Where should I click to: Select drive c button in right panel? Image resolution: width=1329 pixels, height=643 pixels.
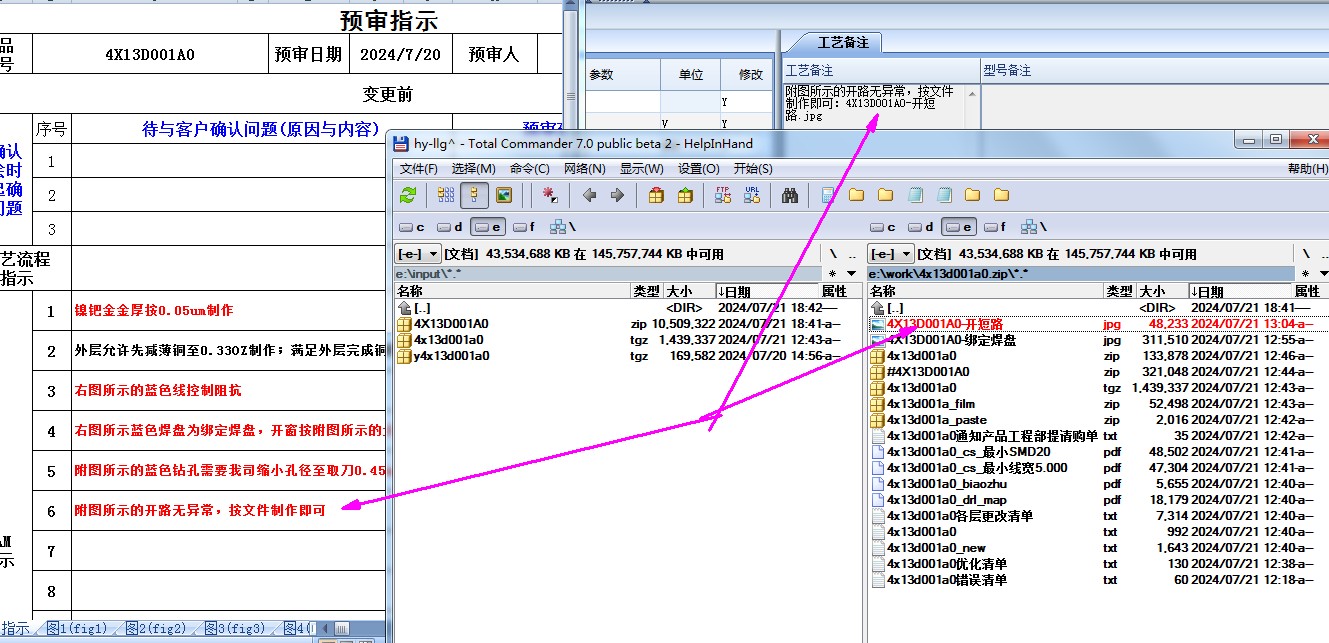883,227
